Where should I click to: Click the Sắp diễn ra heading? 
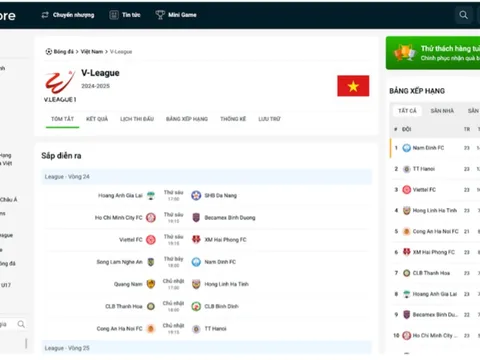pyautogui.click(x=61, y=156)
